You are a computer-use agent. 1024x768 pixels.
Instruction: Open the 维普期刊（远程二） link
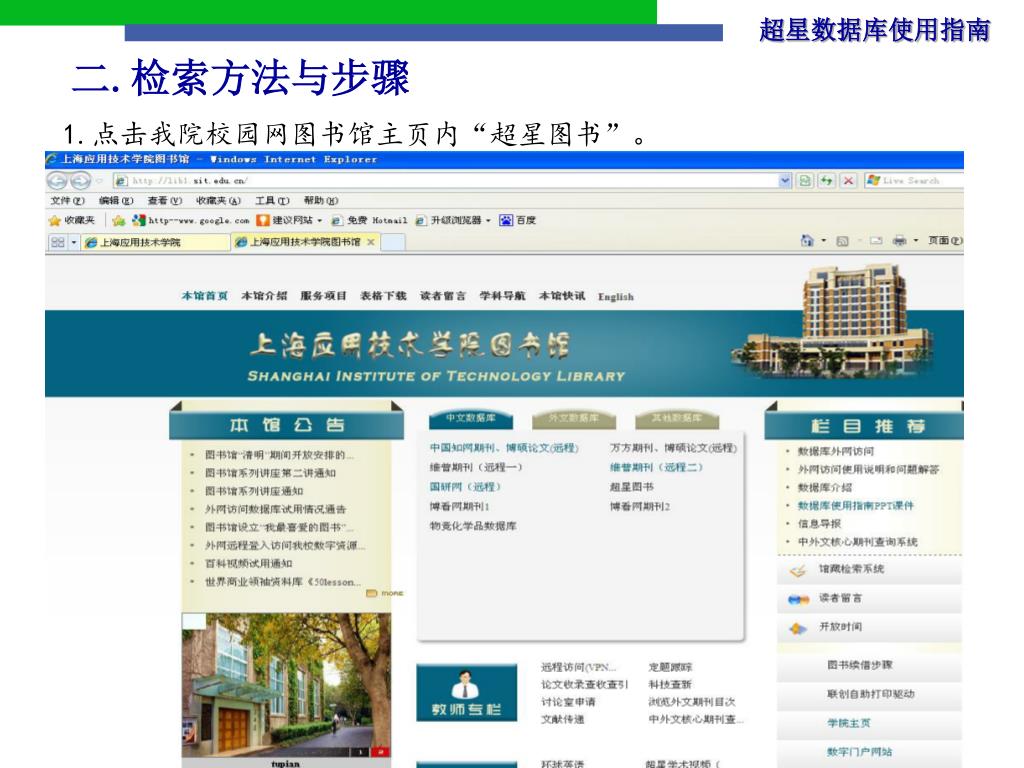point(656,467)
